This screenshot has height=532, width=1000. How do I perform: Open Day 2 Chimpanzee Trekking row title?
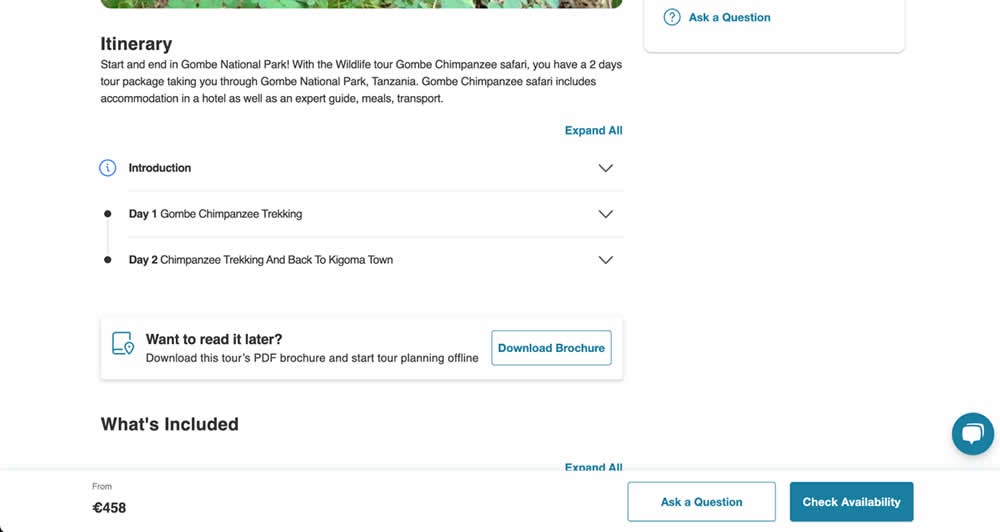260,260
